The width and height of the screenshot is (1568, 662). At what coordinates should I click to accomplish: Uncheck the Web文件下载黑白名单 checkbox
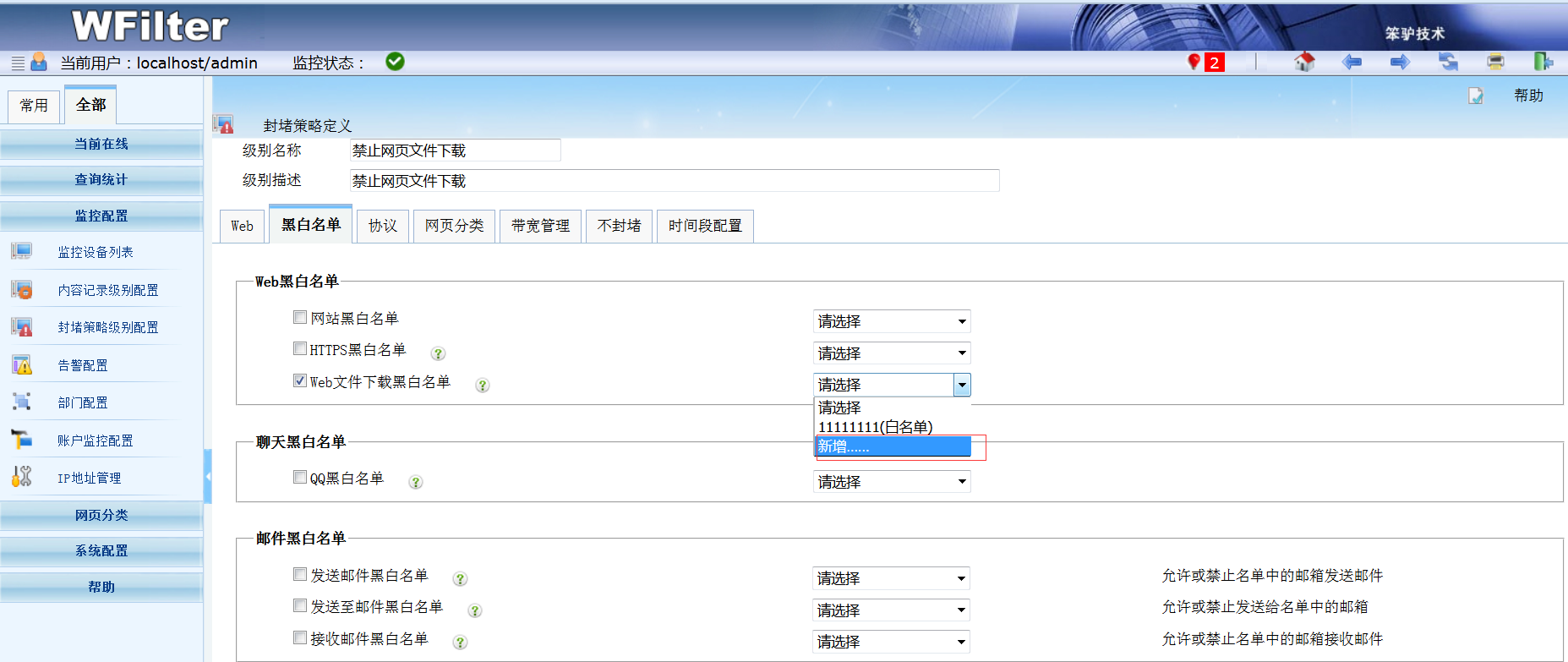[300, 381]
